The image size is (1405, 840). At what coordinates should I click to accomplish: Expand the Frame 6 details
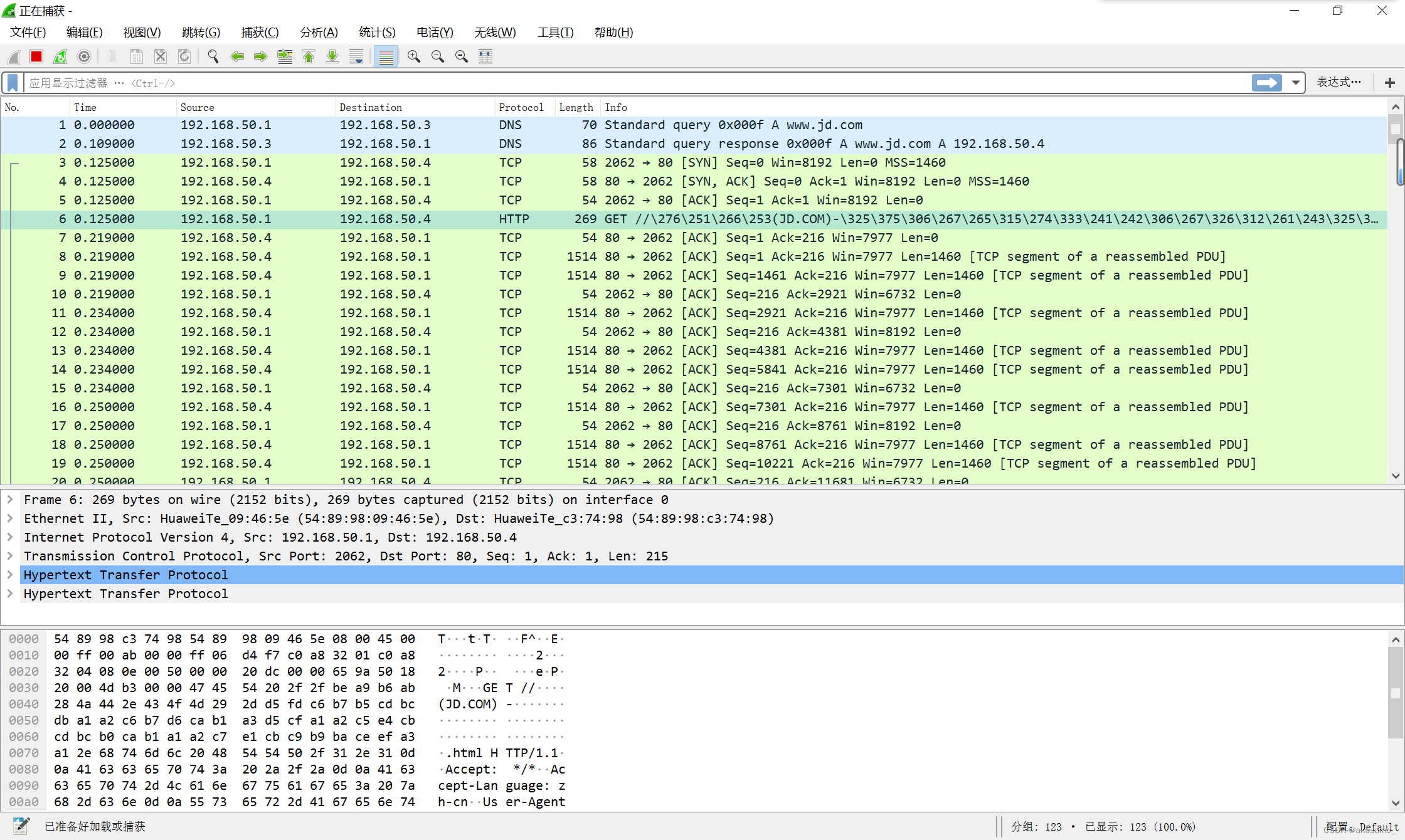tap(10, 500)
